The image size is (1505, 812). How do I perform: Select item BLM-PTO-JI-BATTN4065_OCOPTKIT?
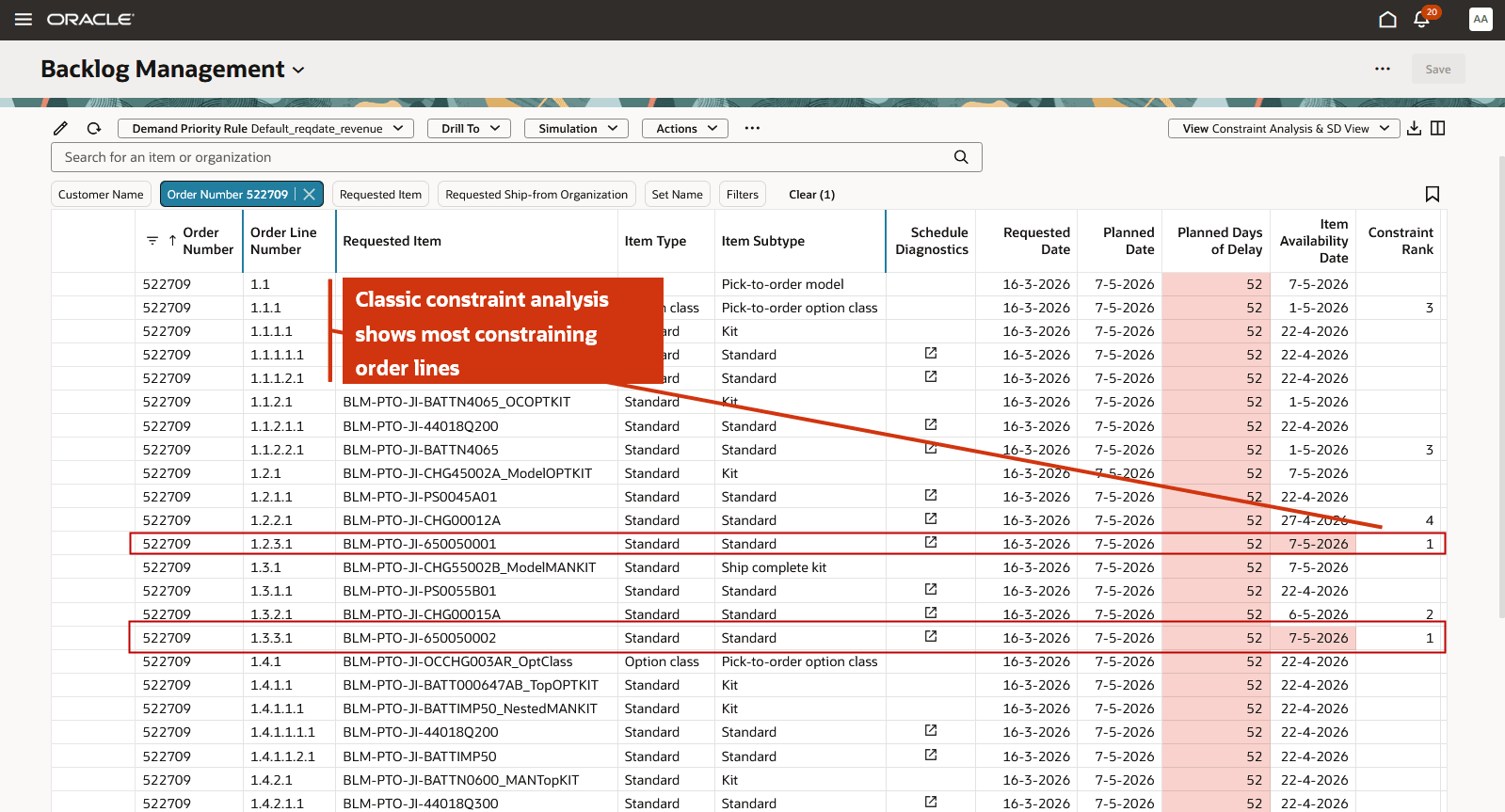pyautogui.click(x=456, y=402)
